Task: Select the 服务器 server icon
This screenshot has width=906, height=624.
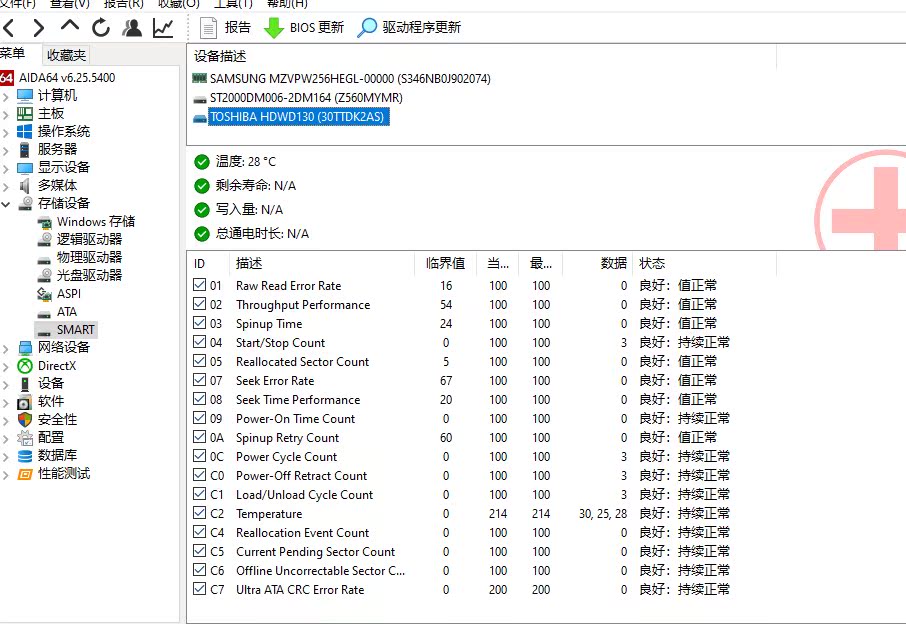Action: (25, 150)
